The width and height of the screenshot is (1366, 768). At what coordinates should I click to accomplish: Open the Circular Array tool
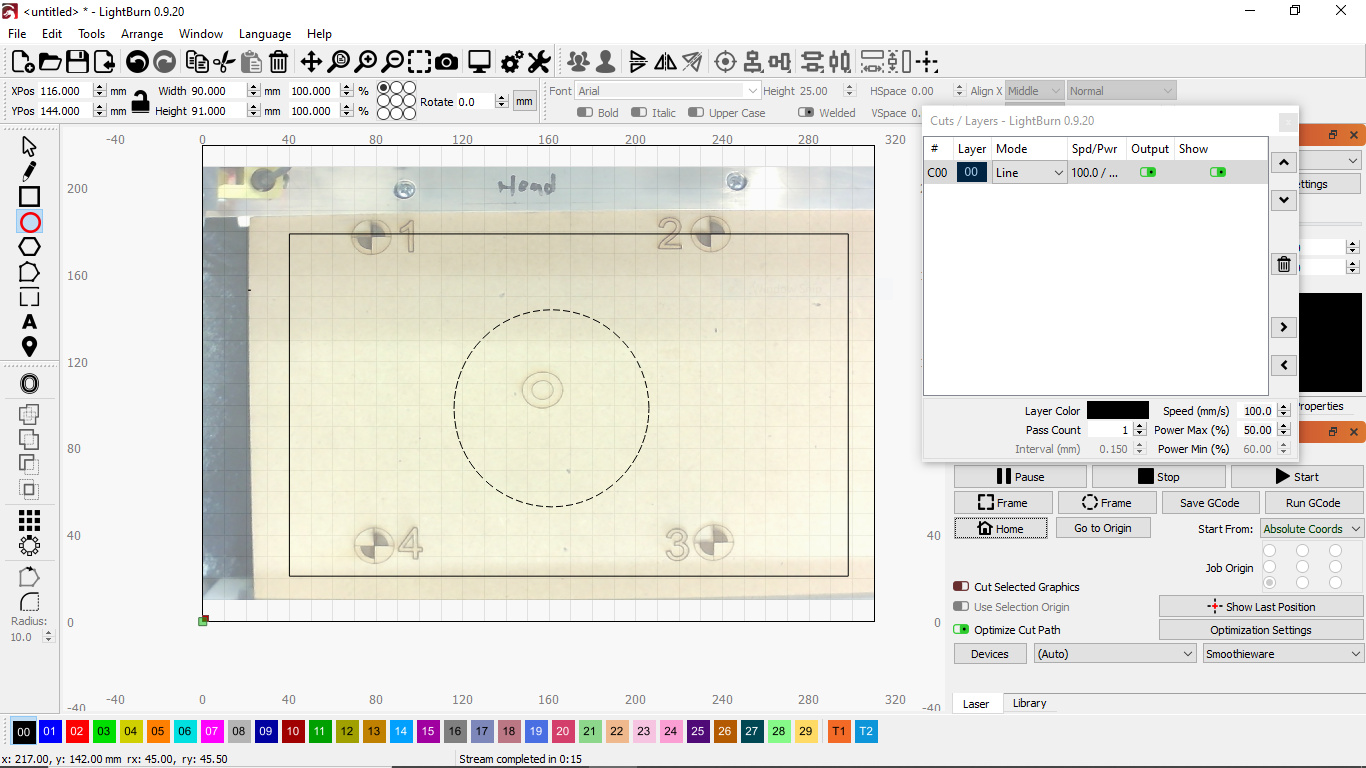click(x=29, y=545)
